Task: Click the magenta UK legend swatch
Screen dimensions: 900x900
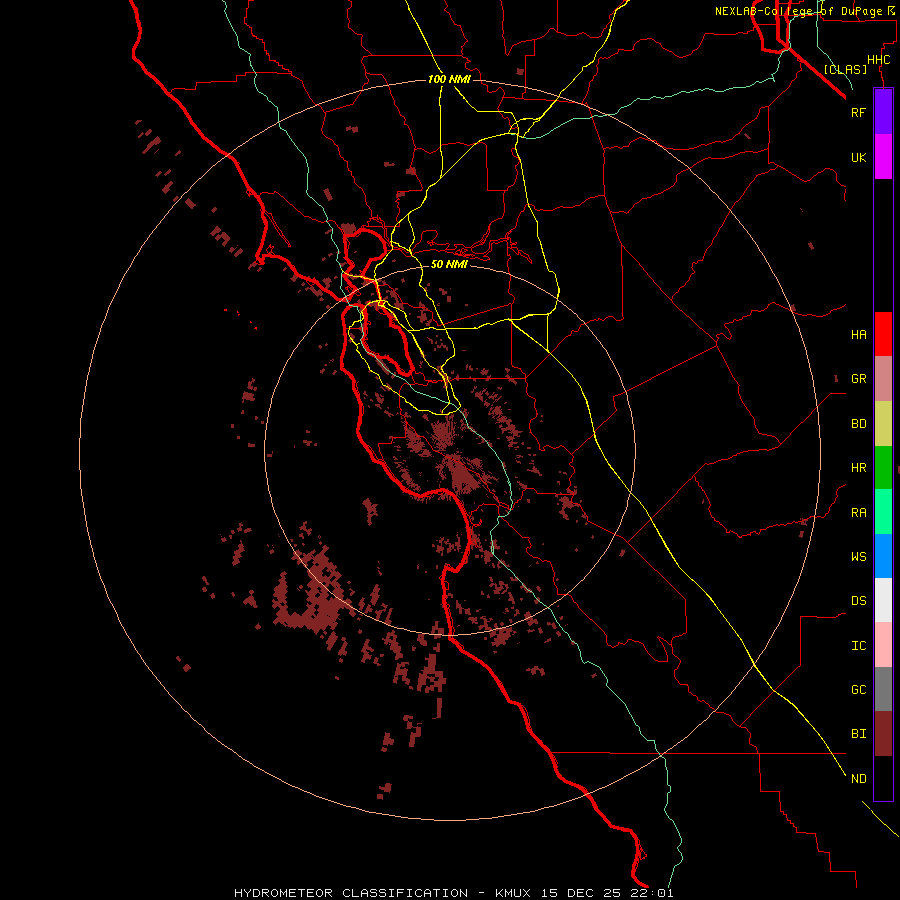Action: click(883, 157)
